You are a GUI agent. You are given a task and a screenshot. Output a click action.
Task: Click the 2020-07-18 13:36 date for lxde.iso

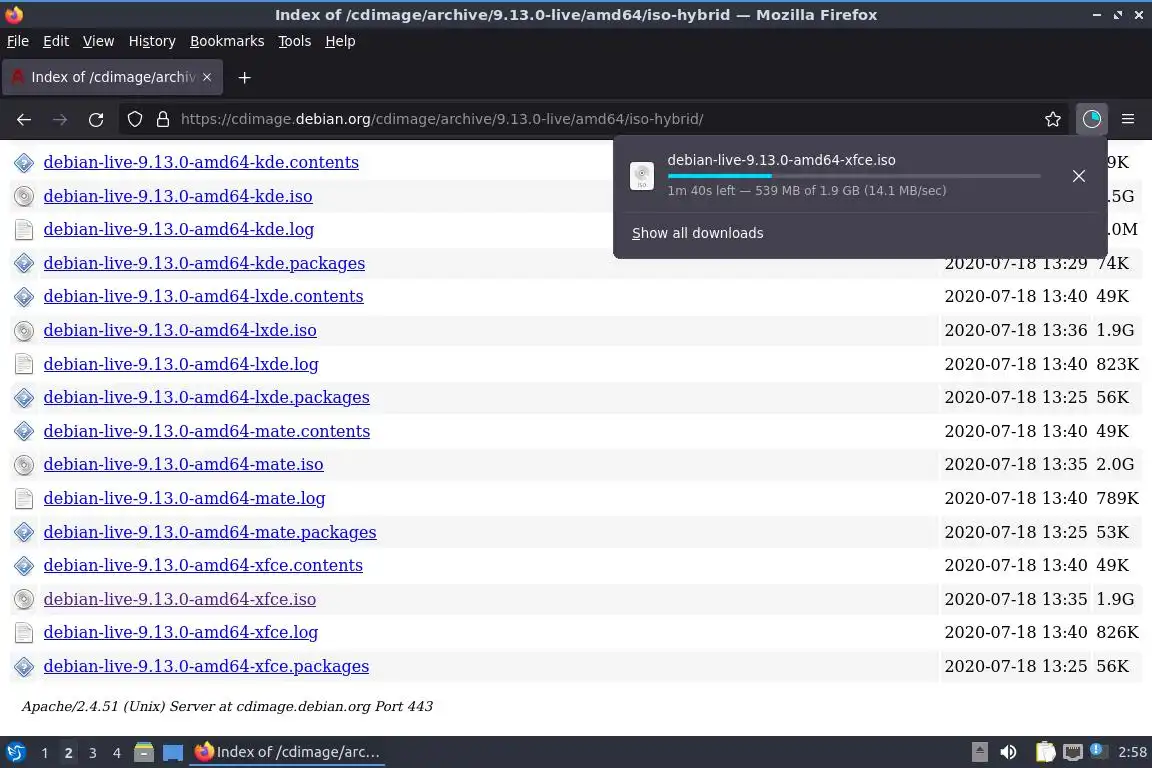click(x=1016, y=330)
